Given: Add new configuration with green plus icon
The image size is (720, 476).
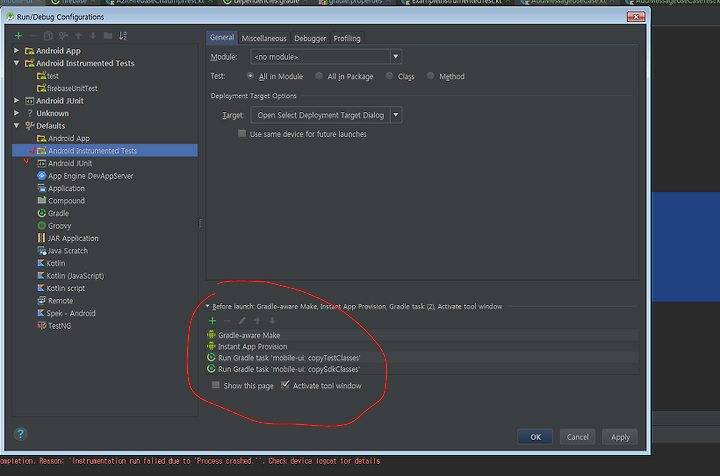Looking at the screenshot, I should (18, 36).
